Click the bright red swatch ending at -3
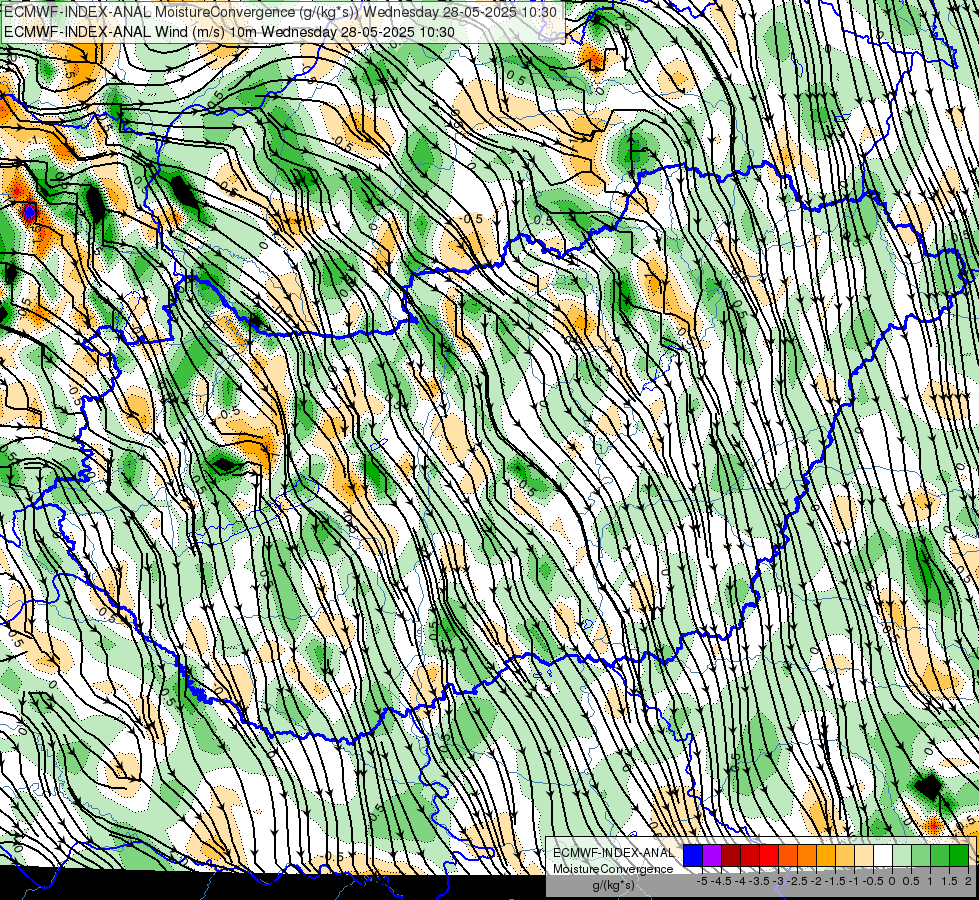 [x=769, y=855]
